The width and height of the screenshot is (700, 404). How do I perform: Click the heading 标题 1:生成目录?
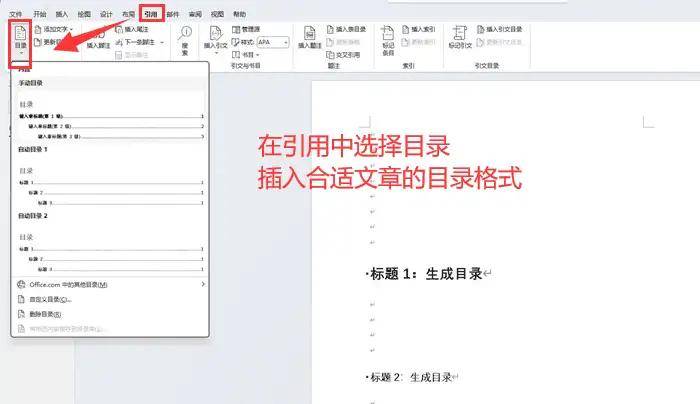429,274
